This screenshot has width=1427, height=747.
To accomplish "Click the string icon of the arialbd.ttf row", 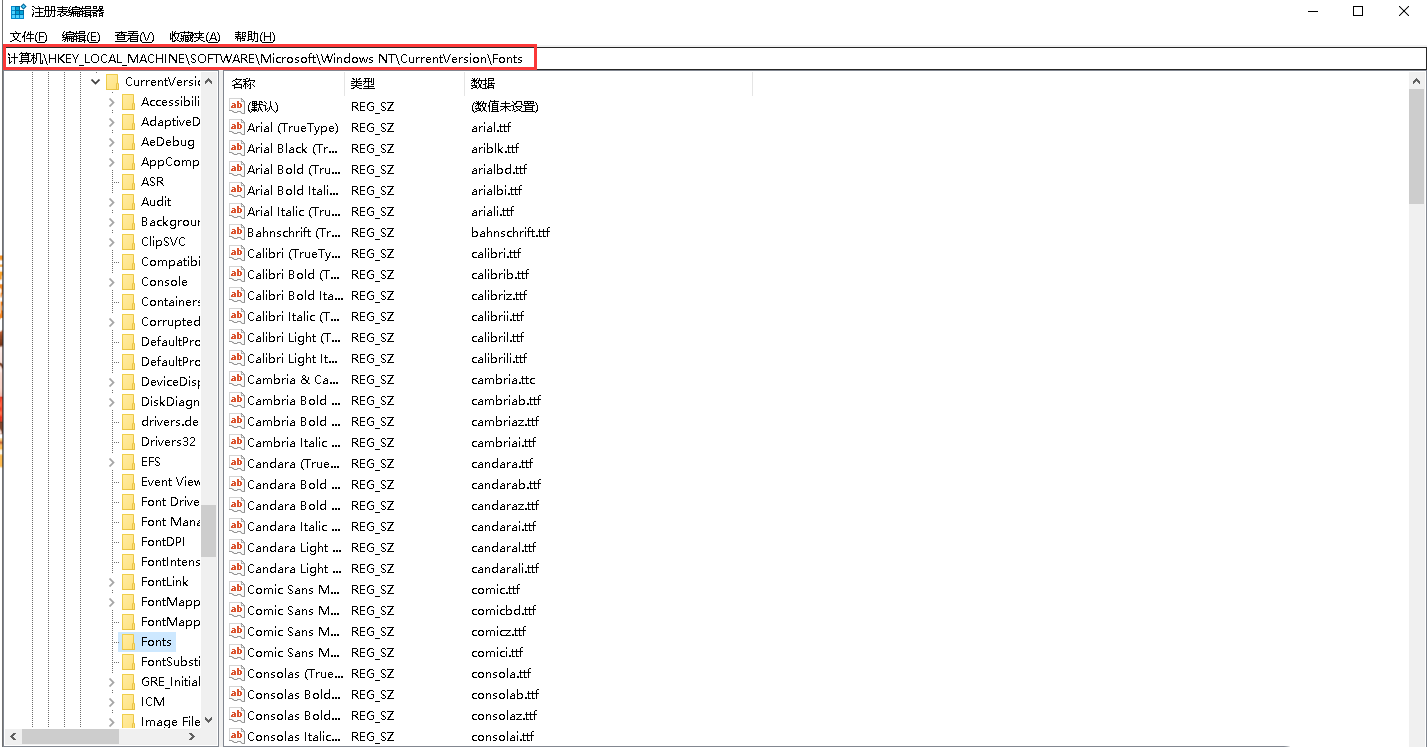I will point(237,169).
